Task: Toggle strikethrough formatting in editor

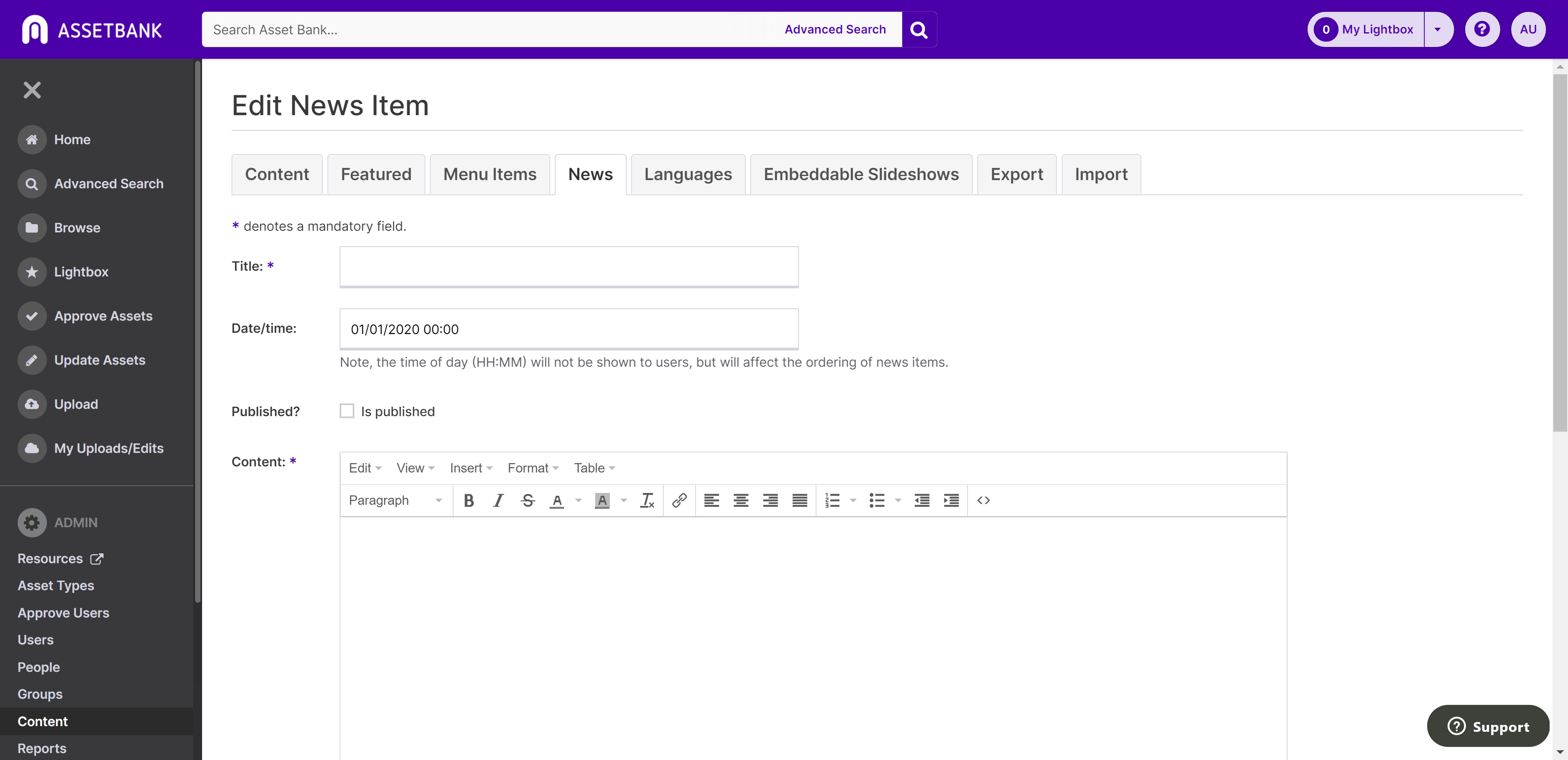Action: click(528, 501)
